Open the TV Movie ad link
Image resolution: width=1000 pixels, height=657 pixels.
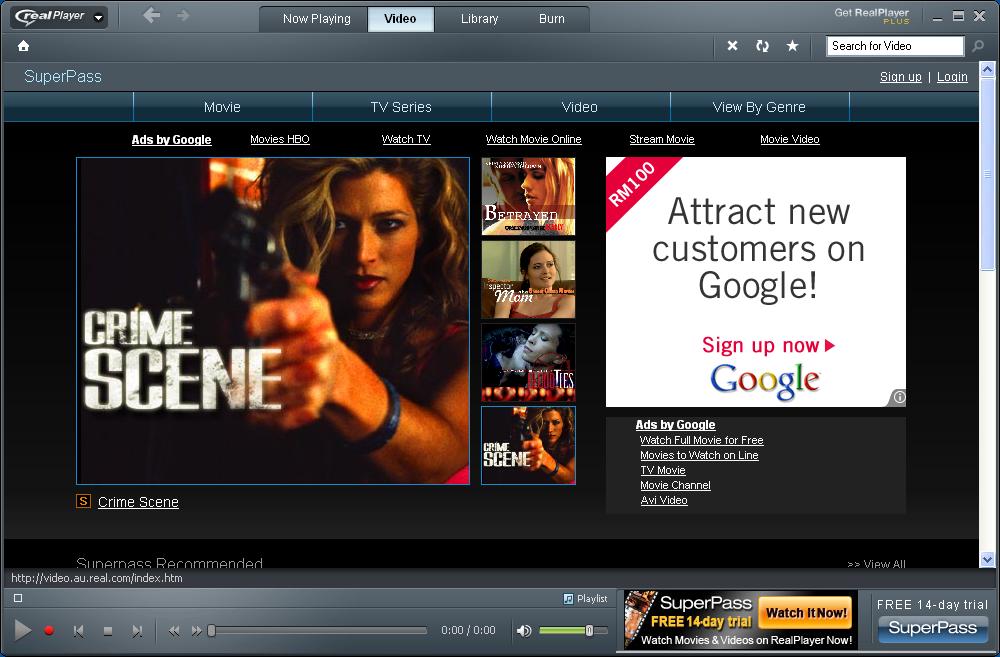pos(663,470)
